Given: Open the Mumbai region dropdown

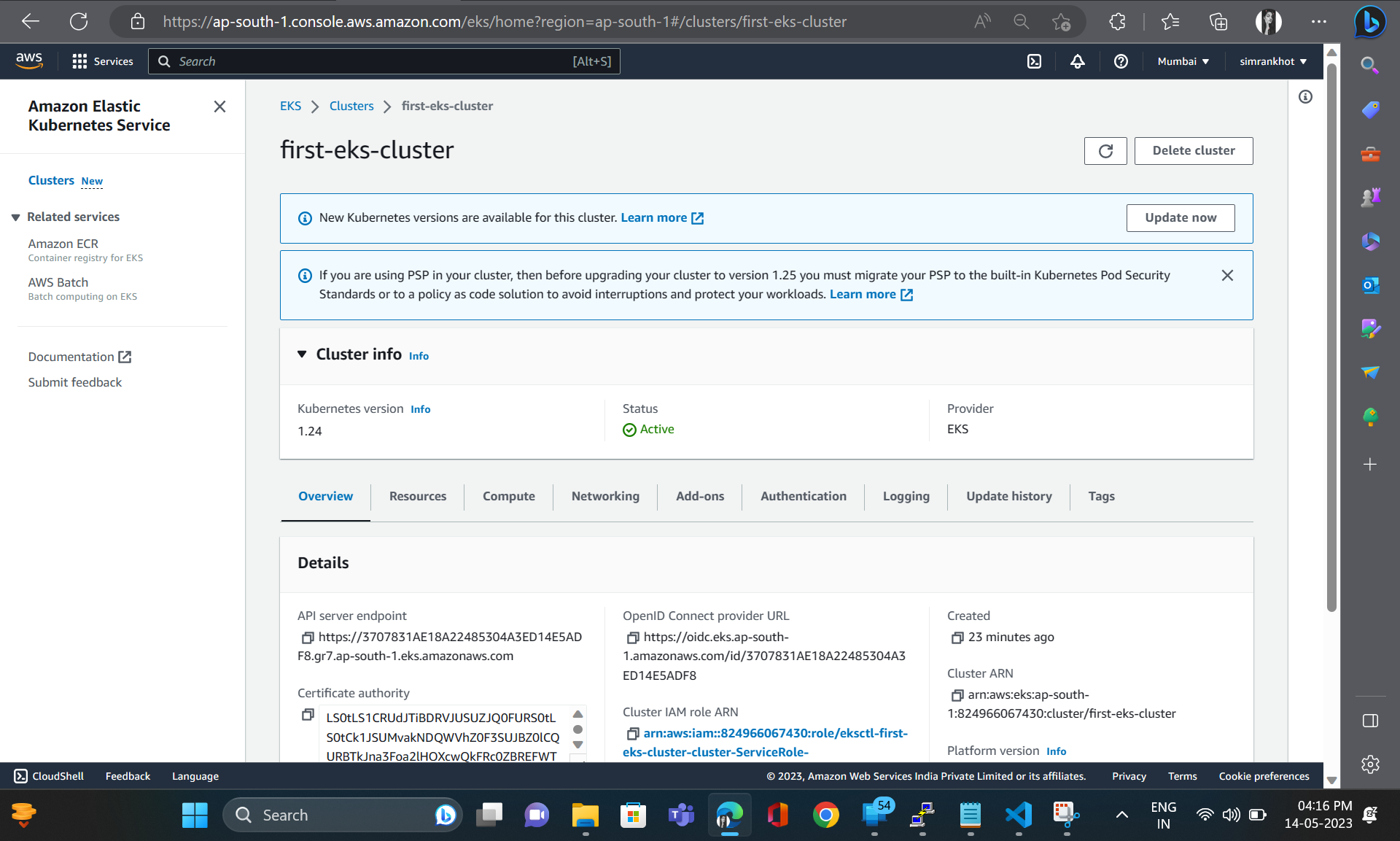Looking at the screenshot, I should pyautogui.click(x=1183, y=61).
